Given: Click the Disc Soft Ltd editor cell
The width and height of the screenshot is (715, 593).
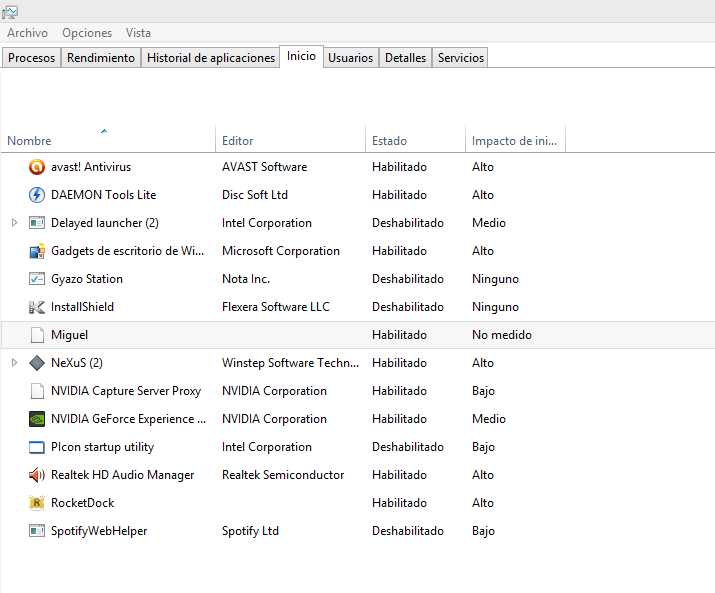Looking at the screenshot, I should pos(255,195).
